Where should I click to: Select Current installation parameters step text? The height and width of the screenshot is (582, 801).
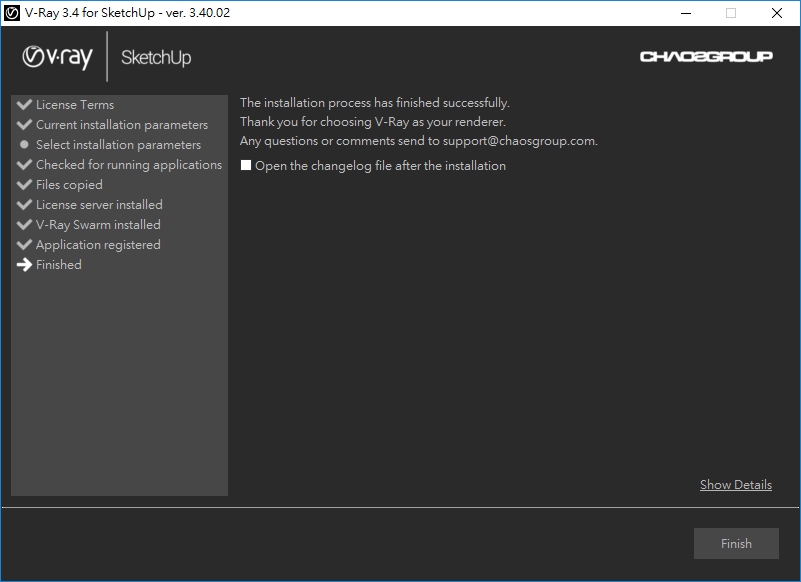pyautogui.click(x=122, y=125)
